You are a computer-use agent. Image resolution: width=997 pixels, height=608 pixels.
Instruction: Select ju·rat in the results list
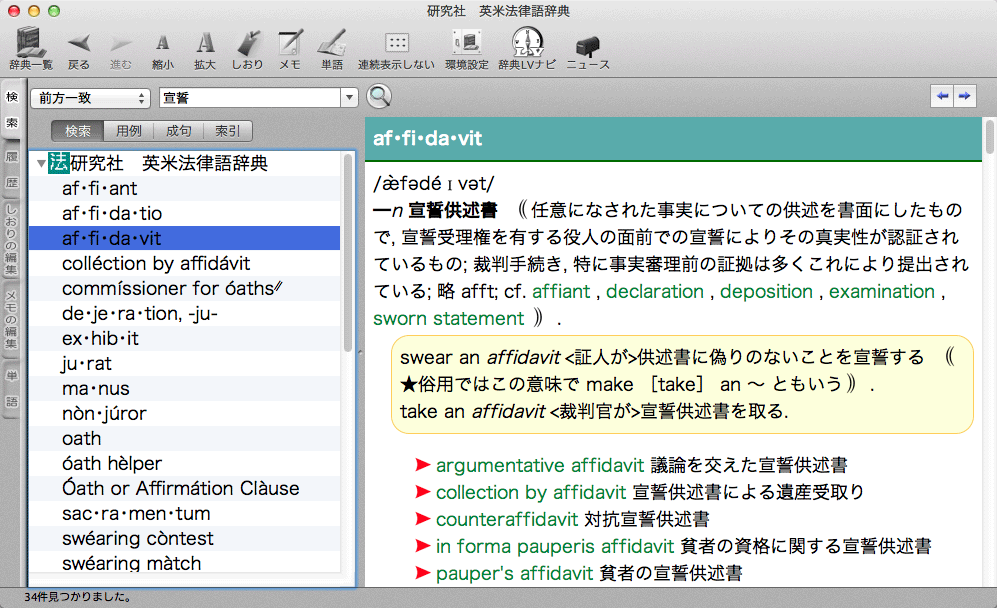tap(184, 363)
